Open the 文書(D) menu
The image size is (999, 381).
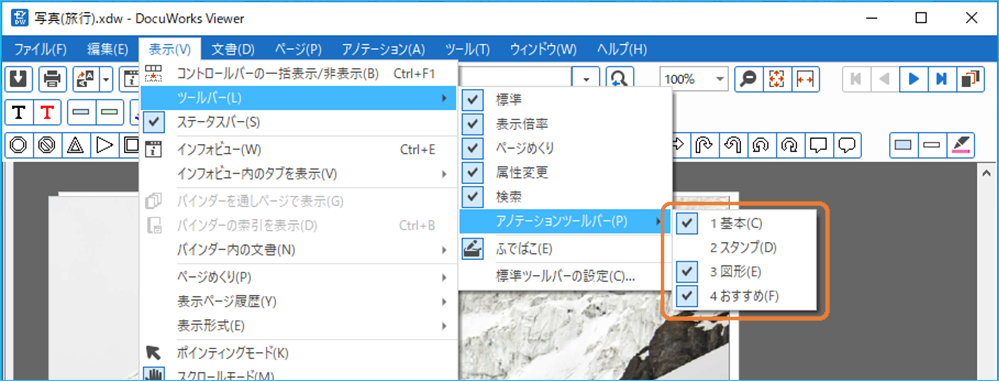click(x=233, y=49)
